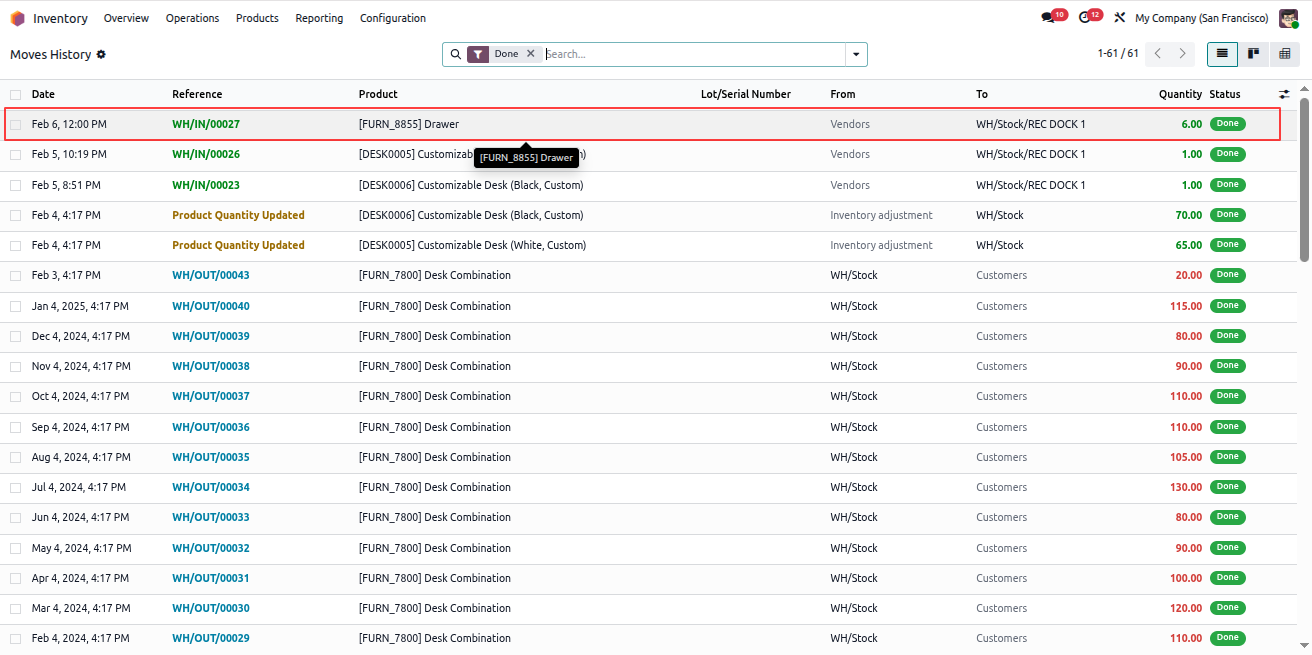Open the Reporting menu
The width and height of the screenshot is (1312, 655).
click(x=319, y=18)
